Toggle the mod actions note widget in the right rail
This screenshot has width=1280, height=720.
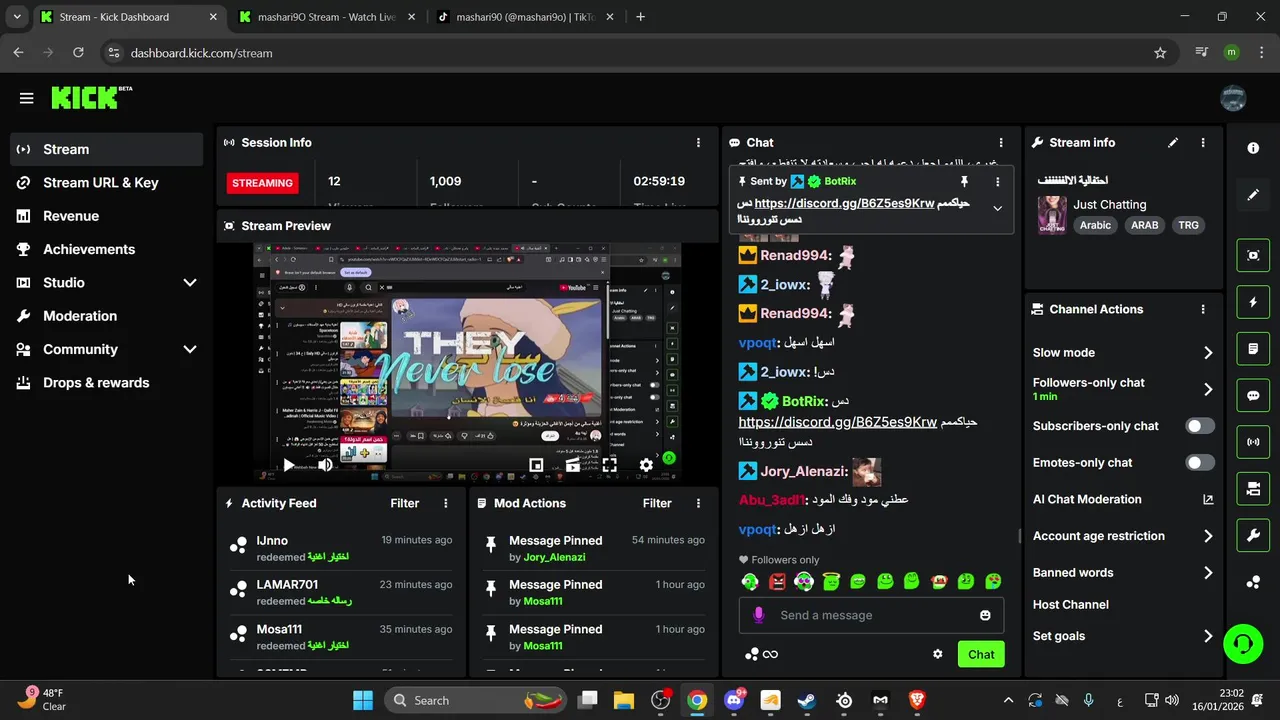pyautogui.click(x=1253, y=349)
